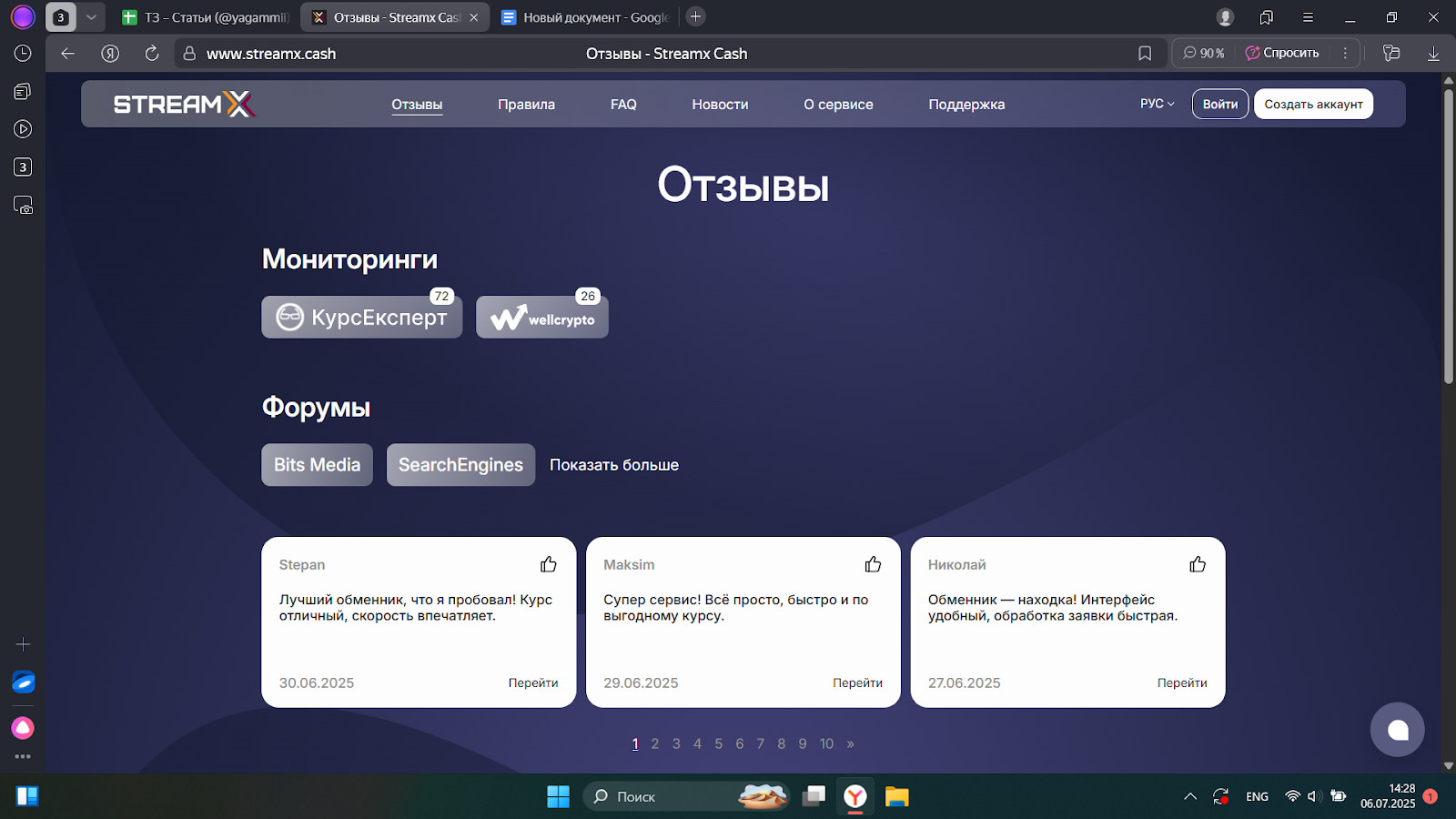Go to reviews page 5

[x=718, y=743]
